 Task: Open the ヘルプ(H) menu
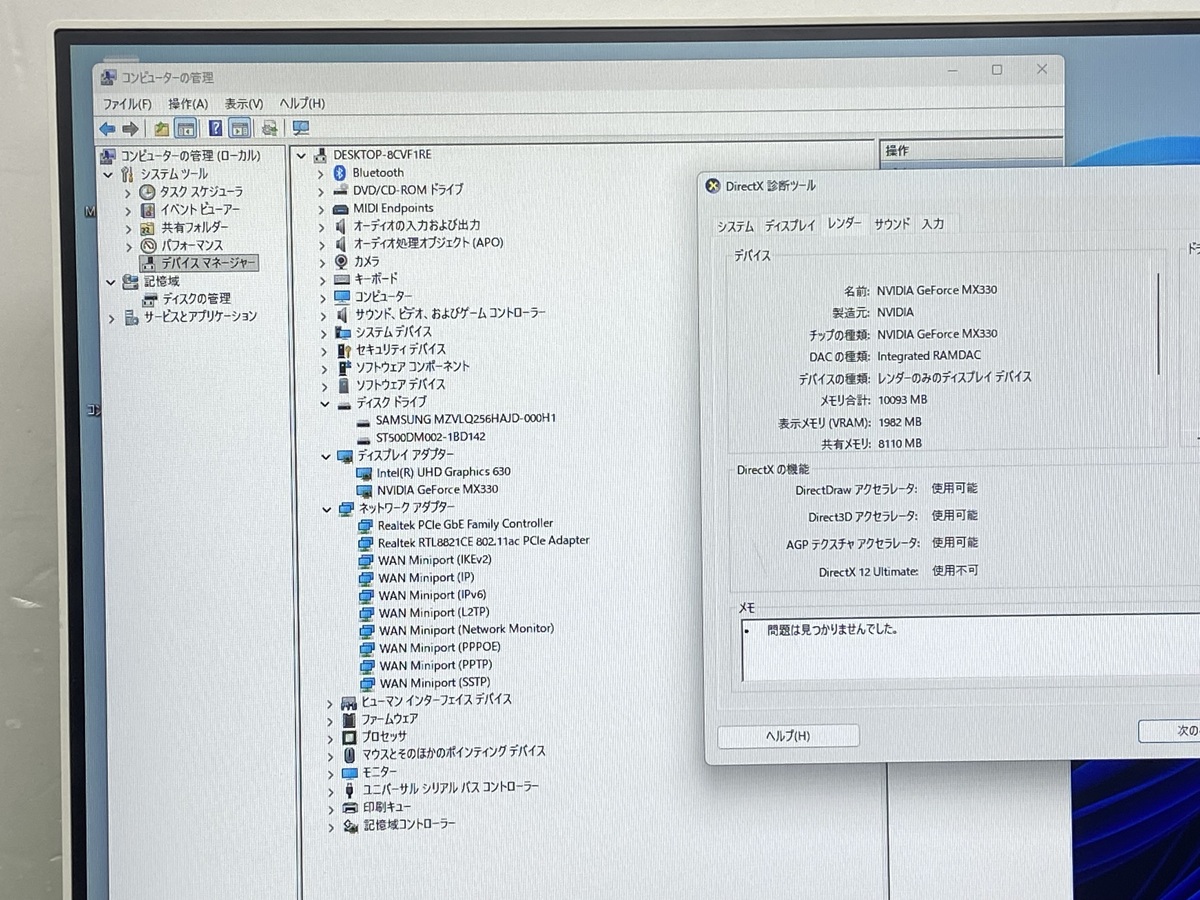(302, 104)
